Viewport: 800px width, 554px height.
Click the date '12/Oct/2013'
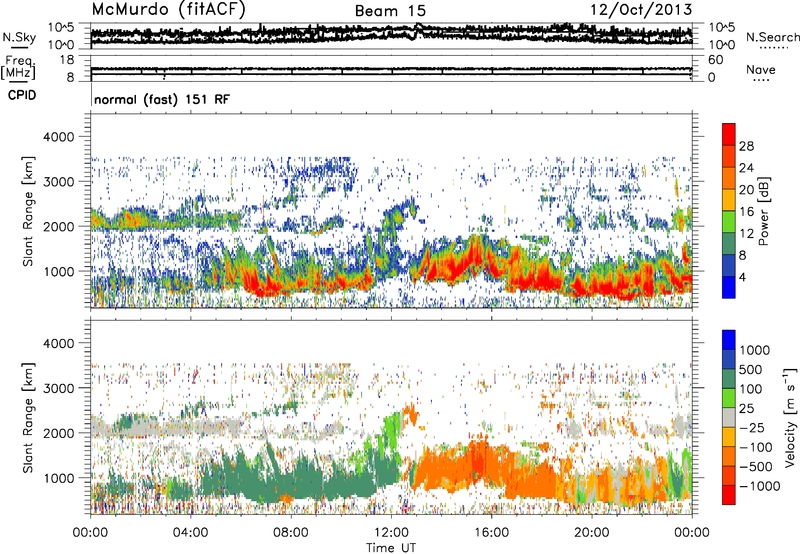pyautogui.click(x=641, y=10)
